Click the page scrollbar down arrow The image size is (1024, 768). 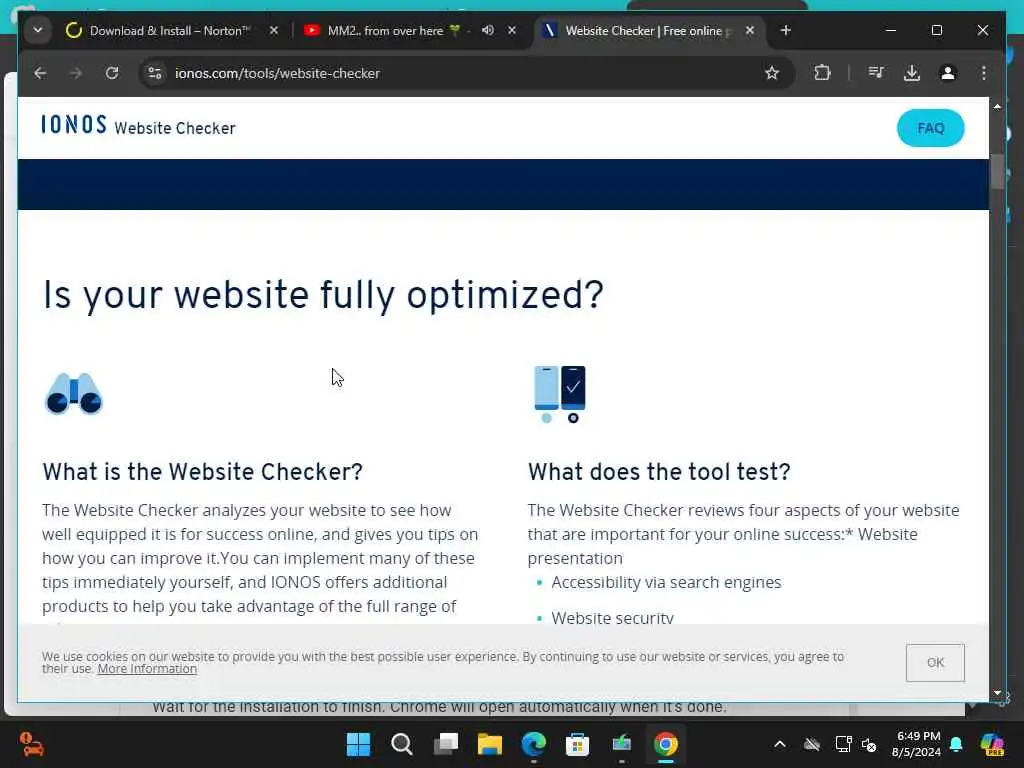[x=997, y=692]
